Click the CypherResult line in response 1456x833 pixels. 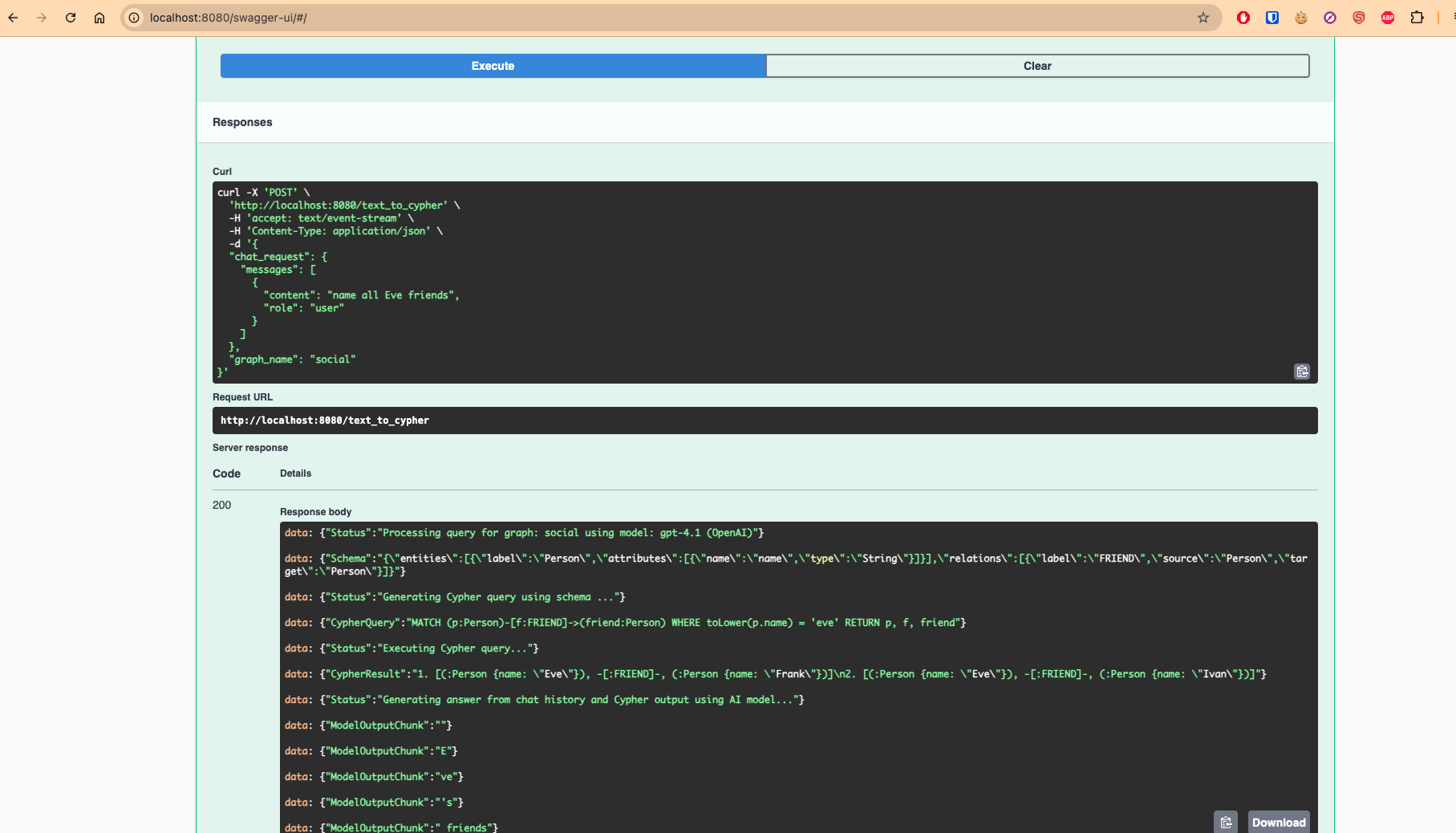tap(775, 674)
